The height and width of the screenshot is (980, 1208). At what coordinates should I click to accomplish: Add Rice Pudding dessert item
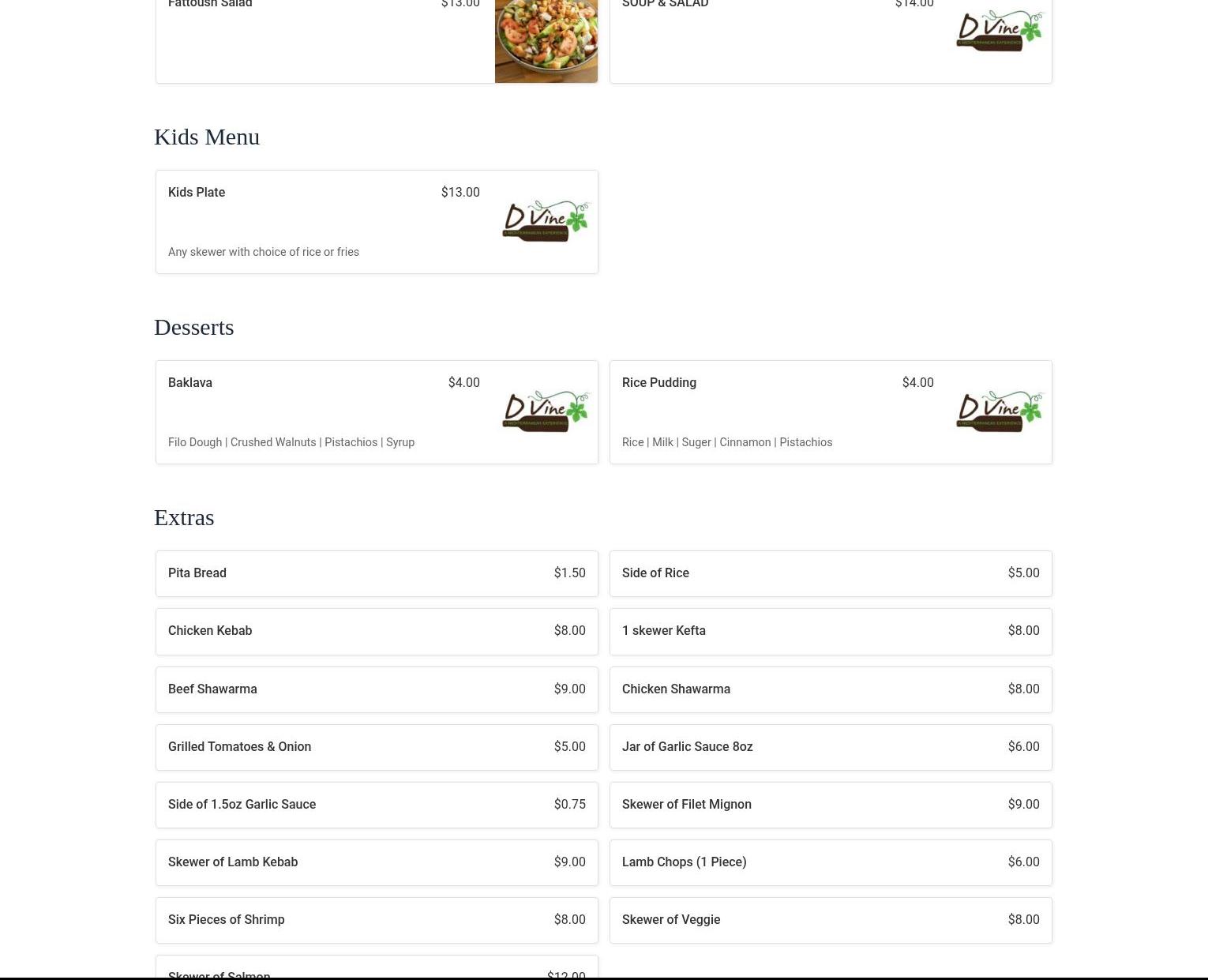(x=831, y=412)
